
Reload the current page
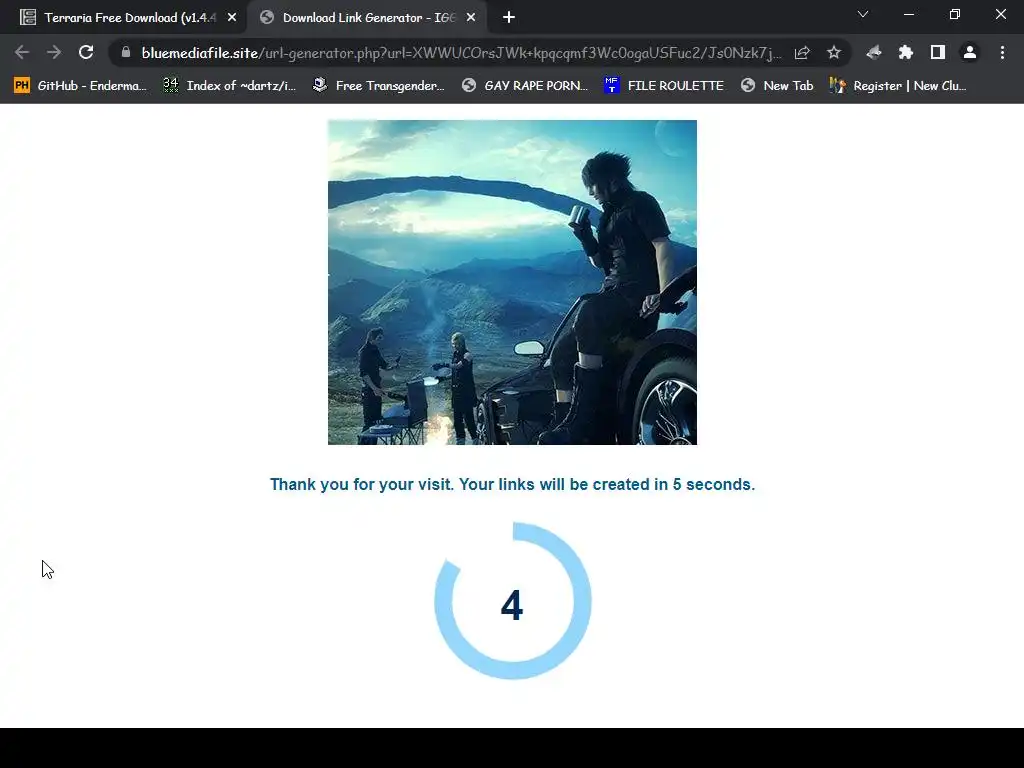pos(86,53)
